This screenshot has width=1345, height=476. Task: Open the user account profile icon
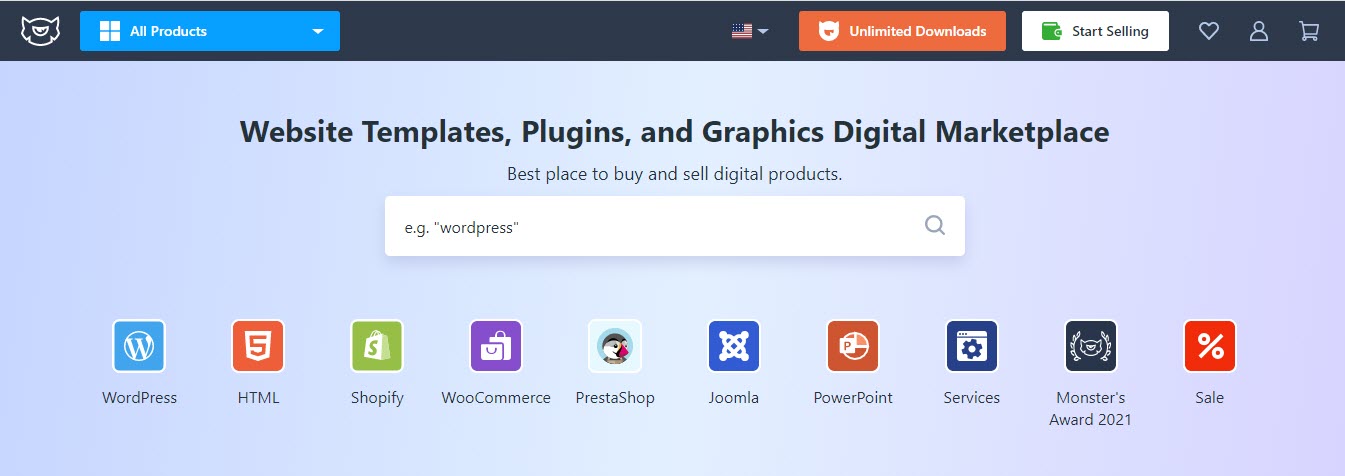tap(1259, 31)
